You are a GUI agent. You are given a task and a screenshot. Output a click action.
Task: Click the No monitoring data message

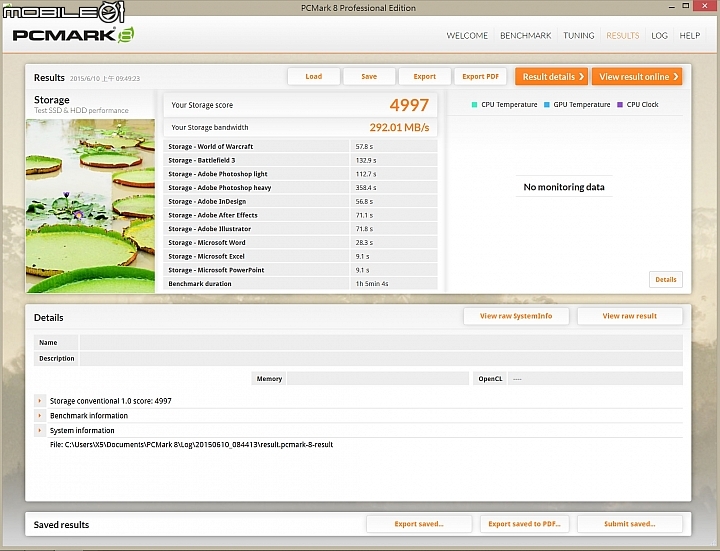tap(564, 187)
